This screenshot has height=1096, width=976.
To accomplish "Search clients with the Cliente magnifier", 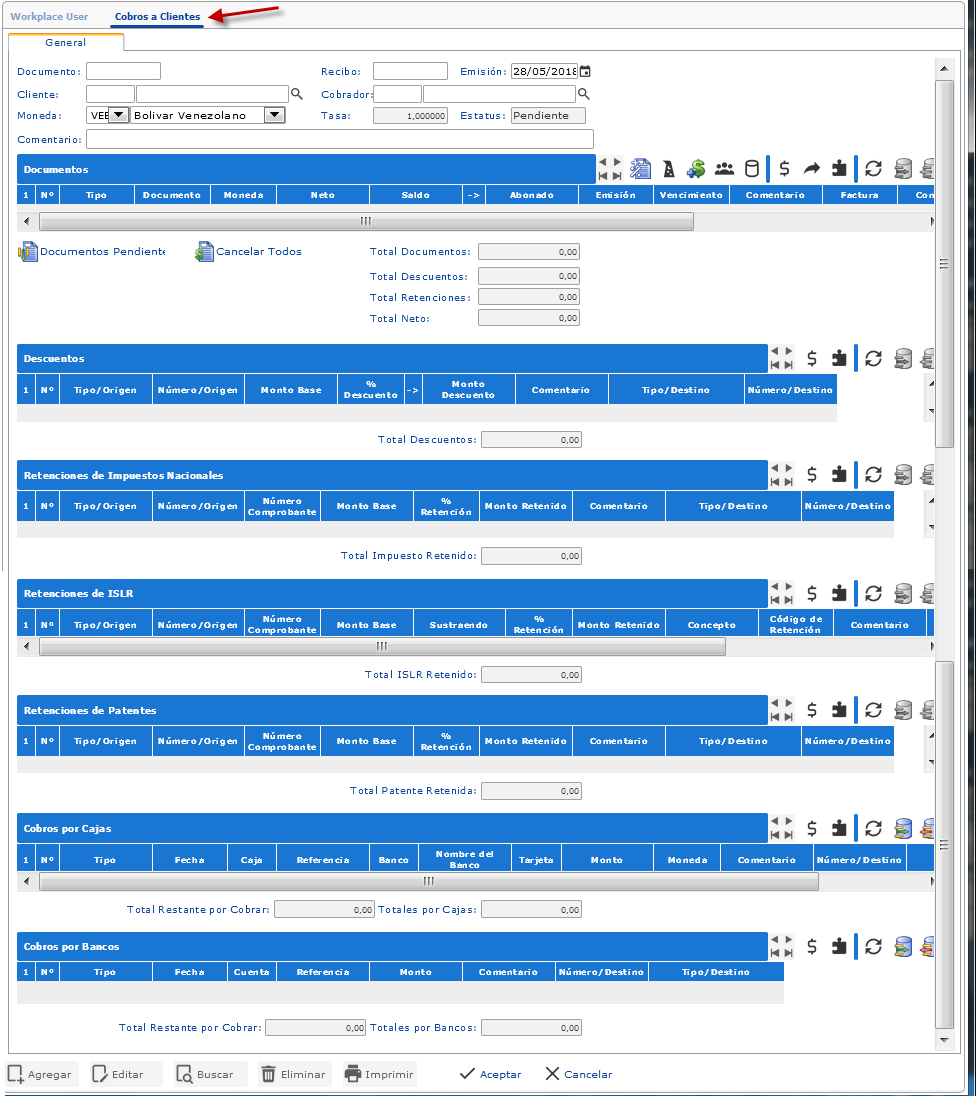I will point(296,94).
